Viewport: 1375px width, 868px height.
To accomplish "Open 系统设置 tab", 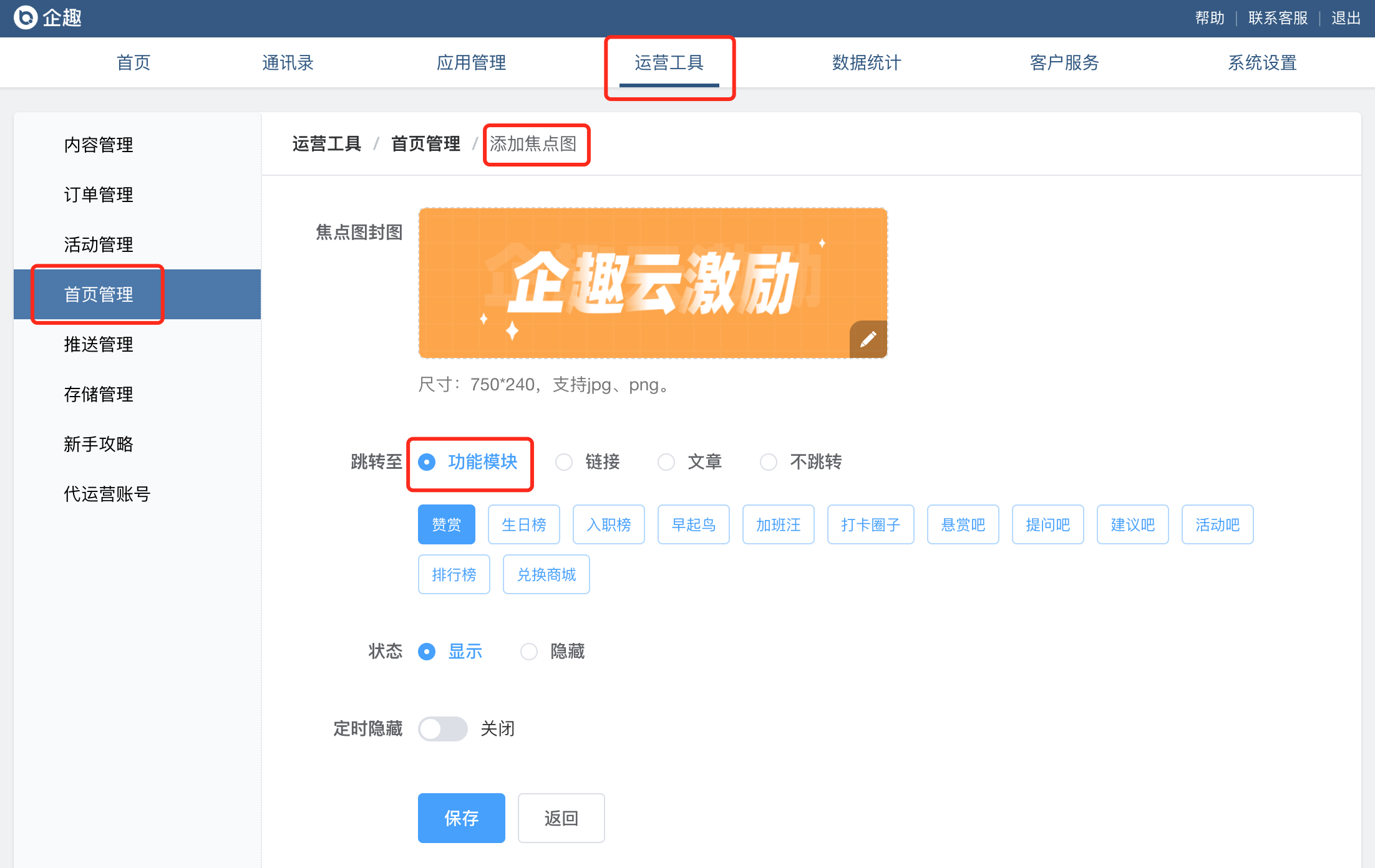I will 1263,62.
